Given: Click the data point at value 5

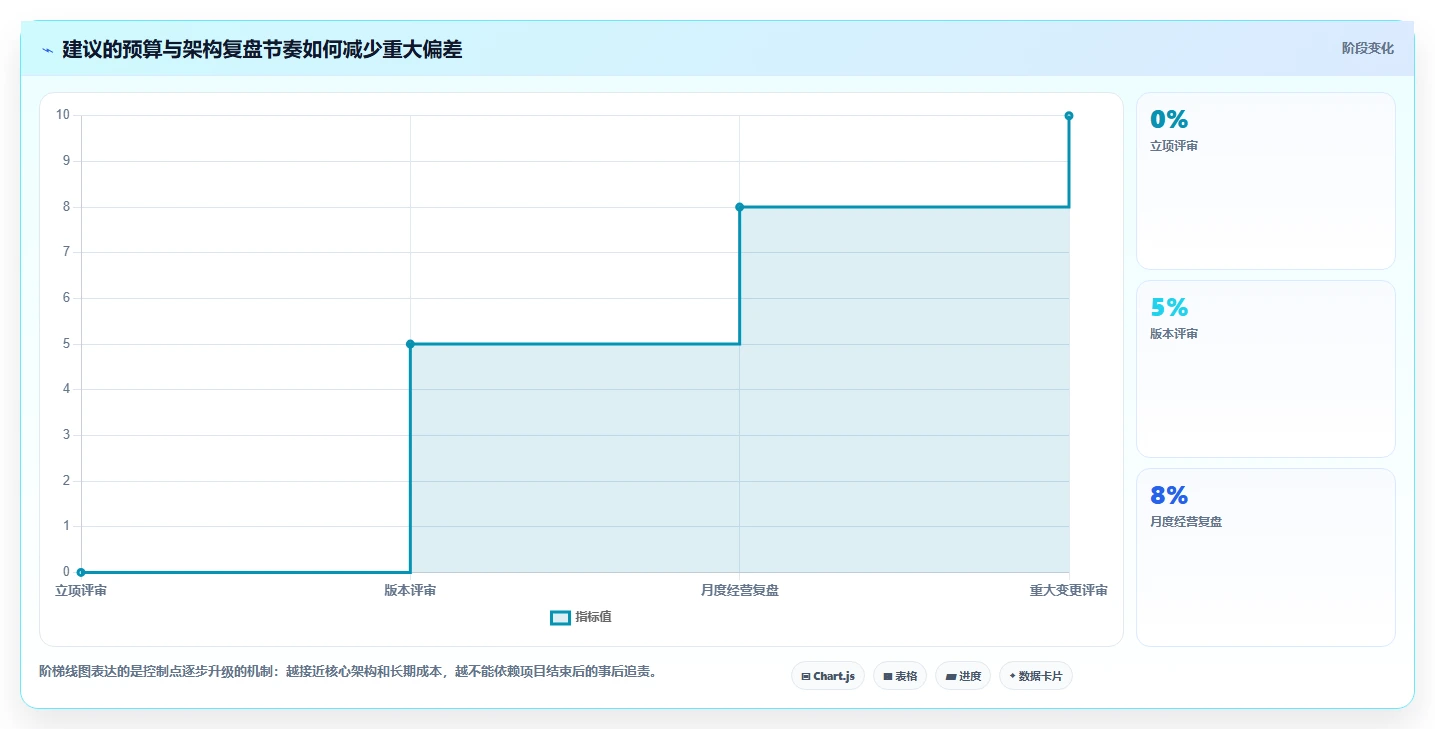Looking at the screenshot, I should pos(410,344).
